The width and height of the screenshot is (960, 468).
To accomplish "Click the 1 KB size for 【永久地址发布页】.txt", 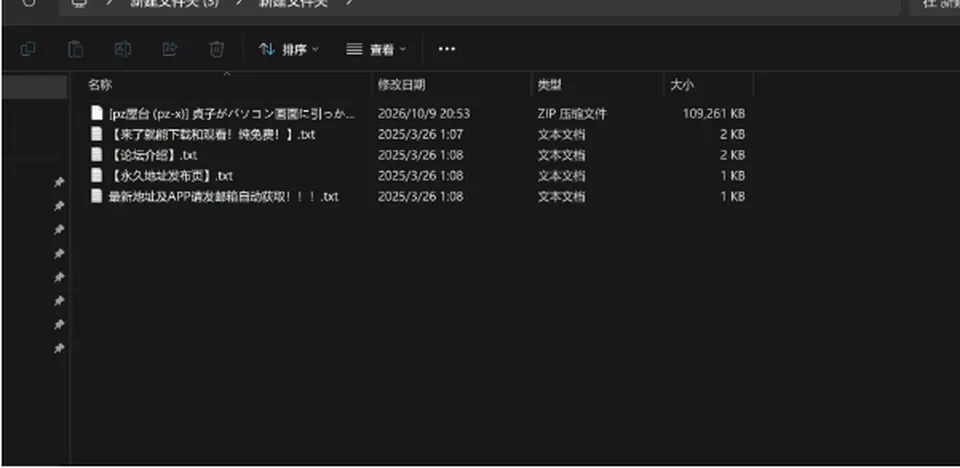I will click(733, 176).
